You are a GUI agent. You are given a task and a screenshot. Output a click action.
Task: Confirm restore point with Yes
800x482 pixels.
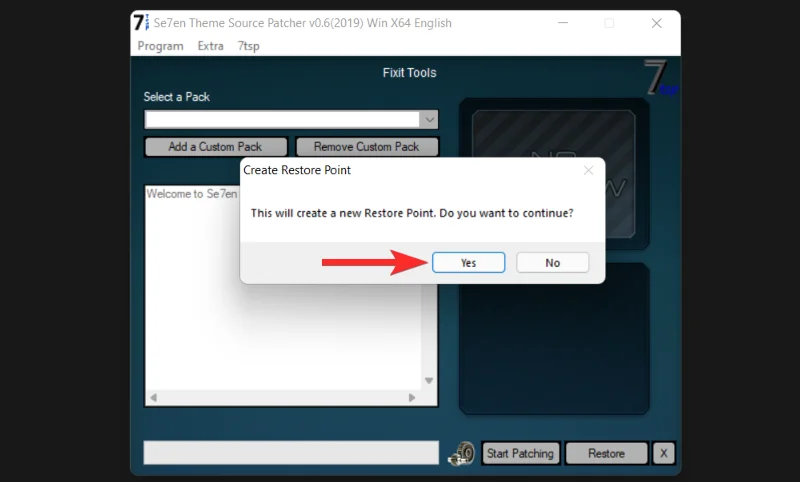(468, 263)
